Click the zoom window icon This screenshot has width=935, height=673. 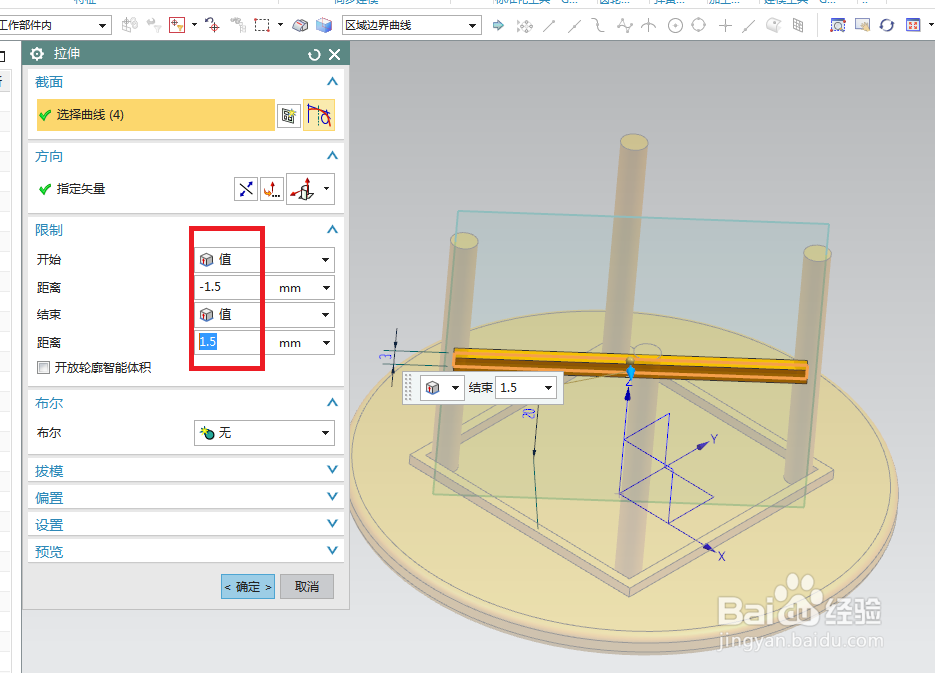point(838,26)
